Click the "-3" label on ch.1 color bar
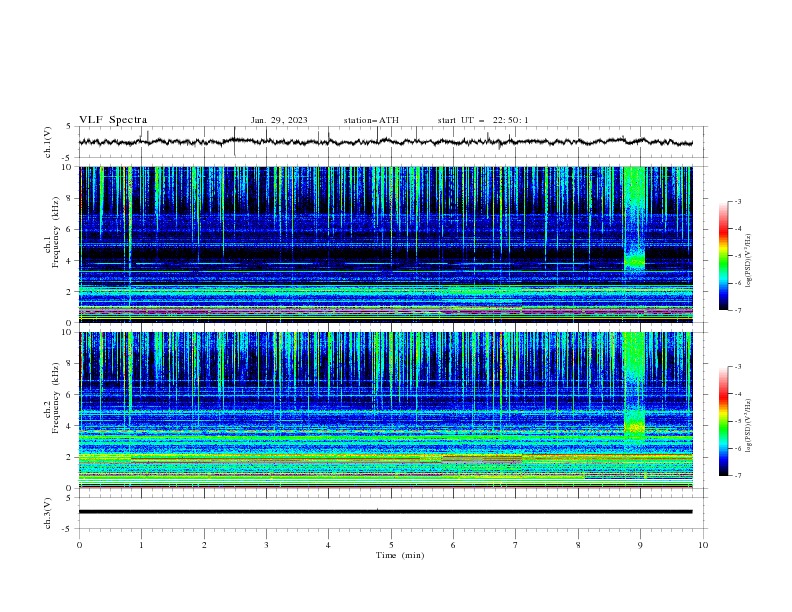792x612 pixels. tap(737, 201)
